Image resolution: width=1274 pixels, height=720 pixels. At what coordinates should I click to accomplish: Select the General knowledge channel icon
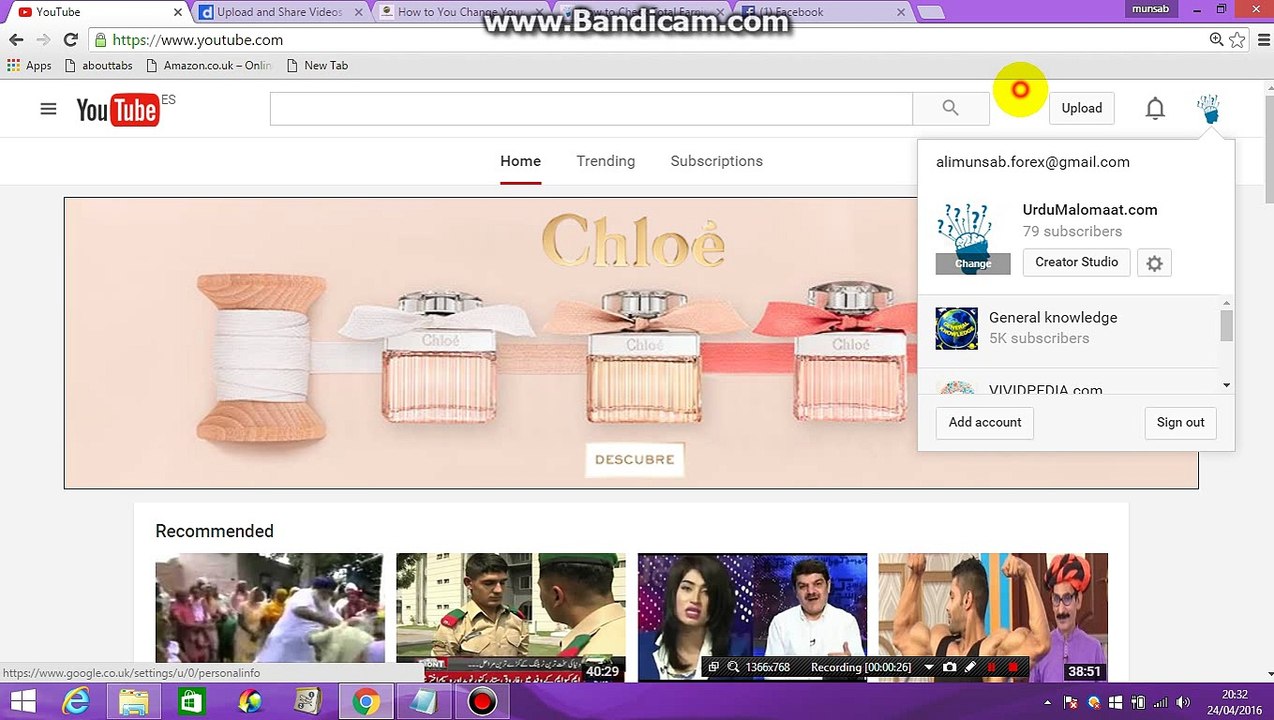(956, 329)
